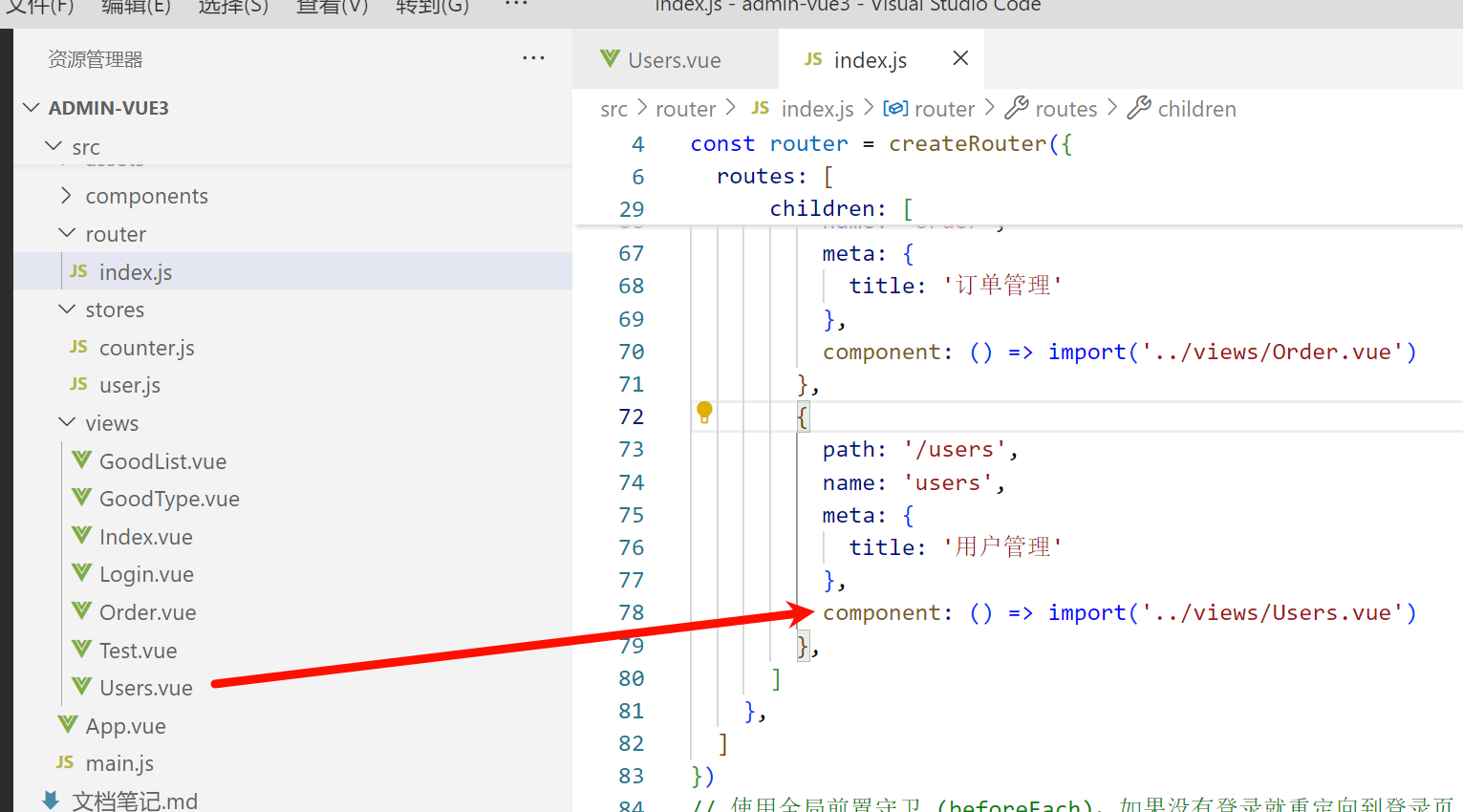Screen dimensions: 1463x812
Task: Open the 查看(V) menu
Action: 332,7
